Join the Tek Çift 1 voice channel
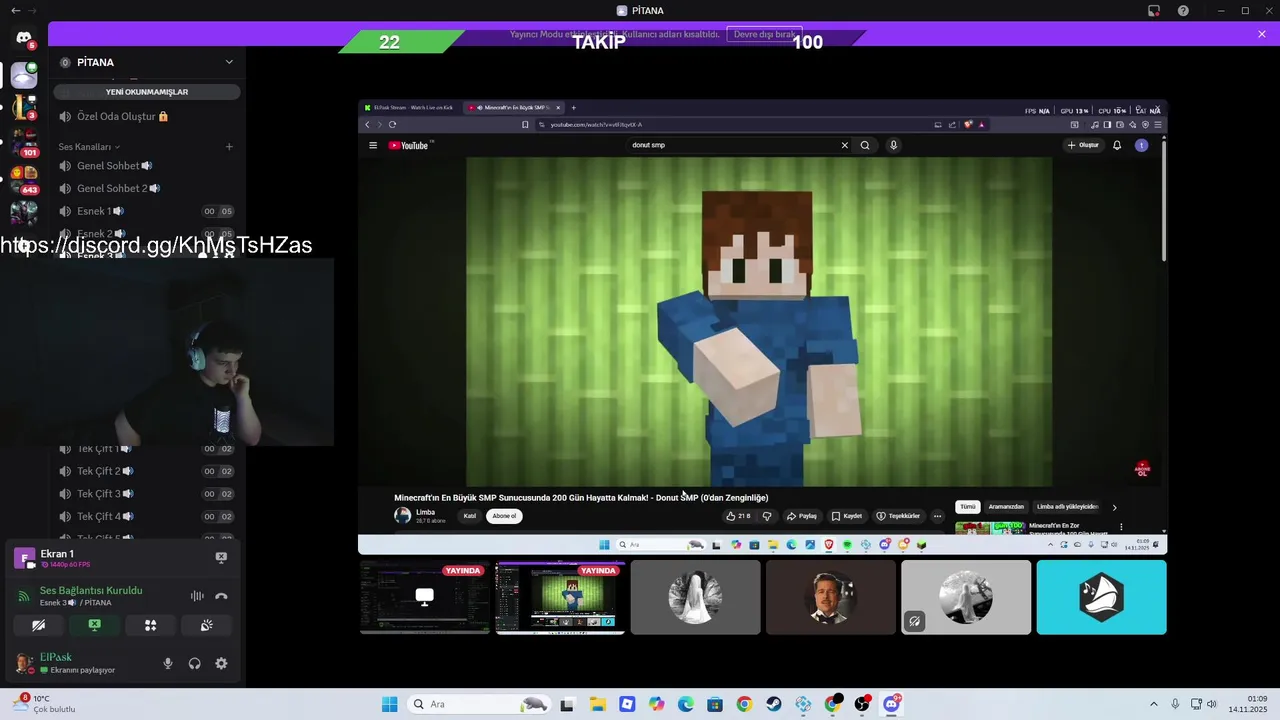This screenshot has width=1280, height=720. tap(147, 449)
